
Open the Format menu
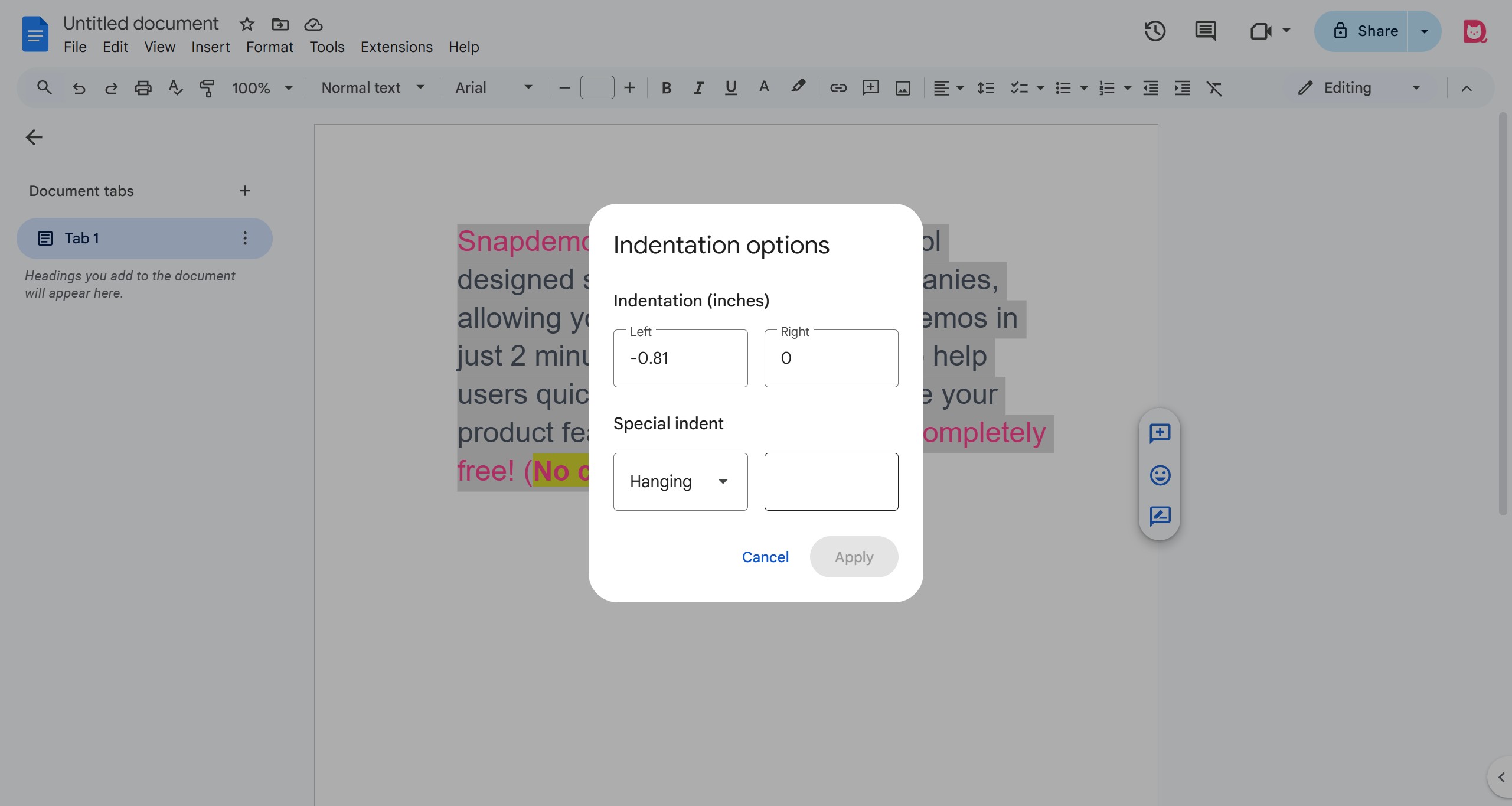269,47
